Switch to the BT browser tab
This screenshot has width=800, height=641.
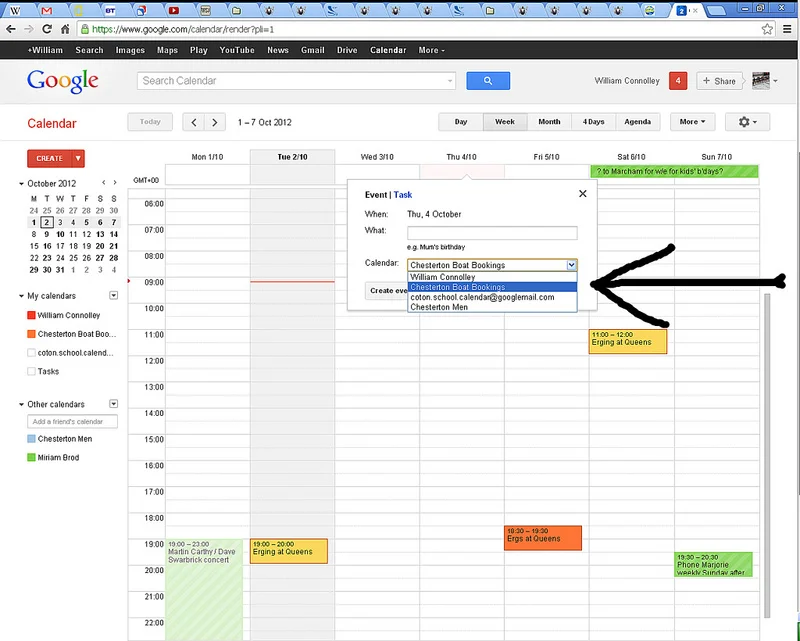(x=110, y=10)
